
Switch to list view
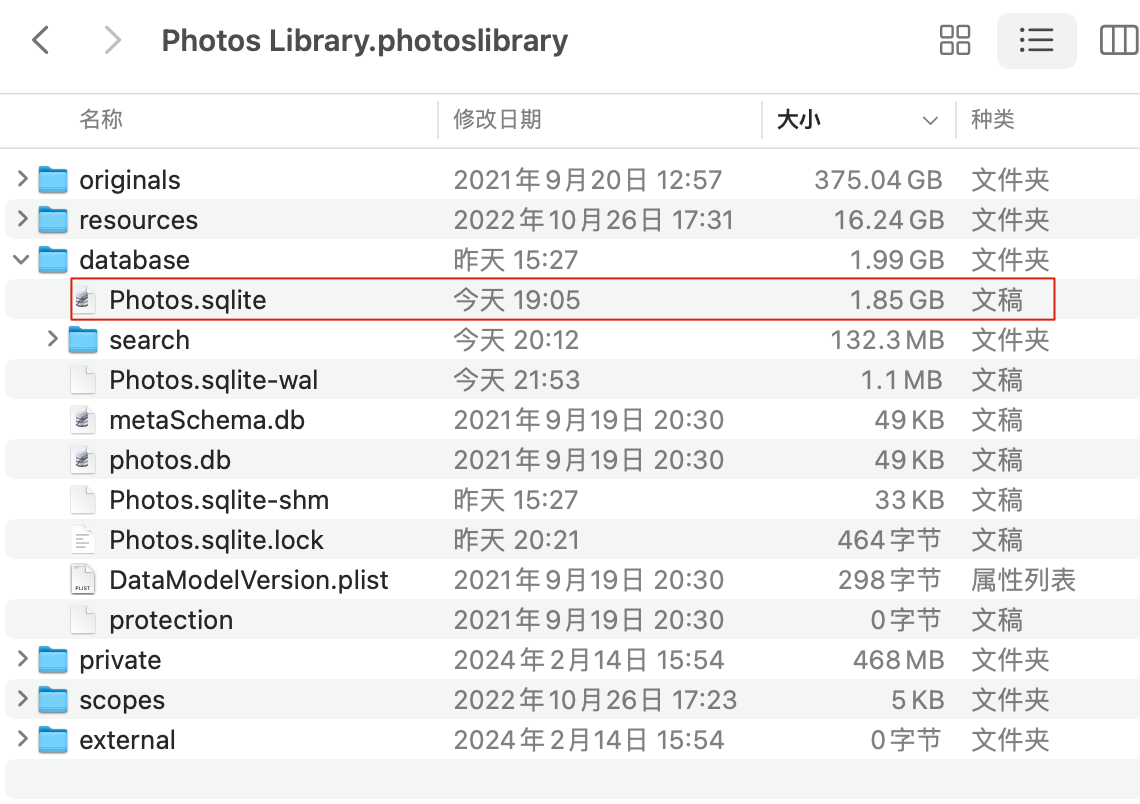pyautogui.click(x=1036, y=40)
